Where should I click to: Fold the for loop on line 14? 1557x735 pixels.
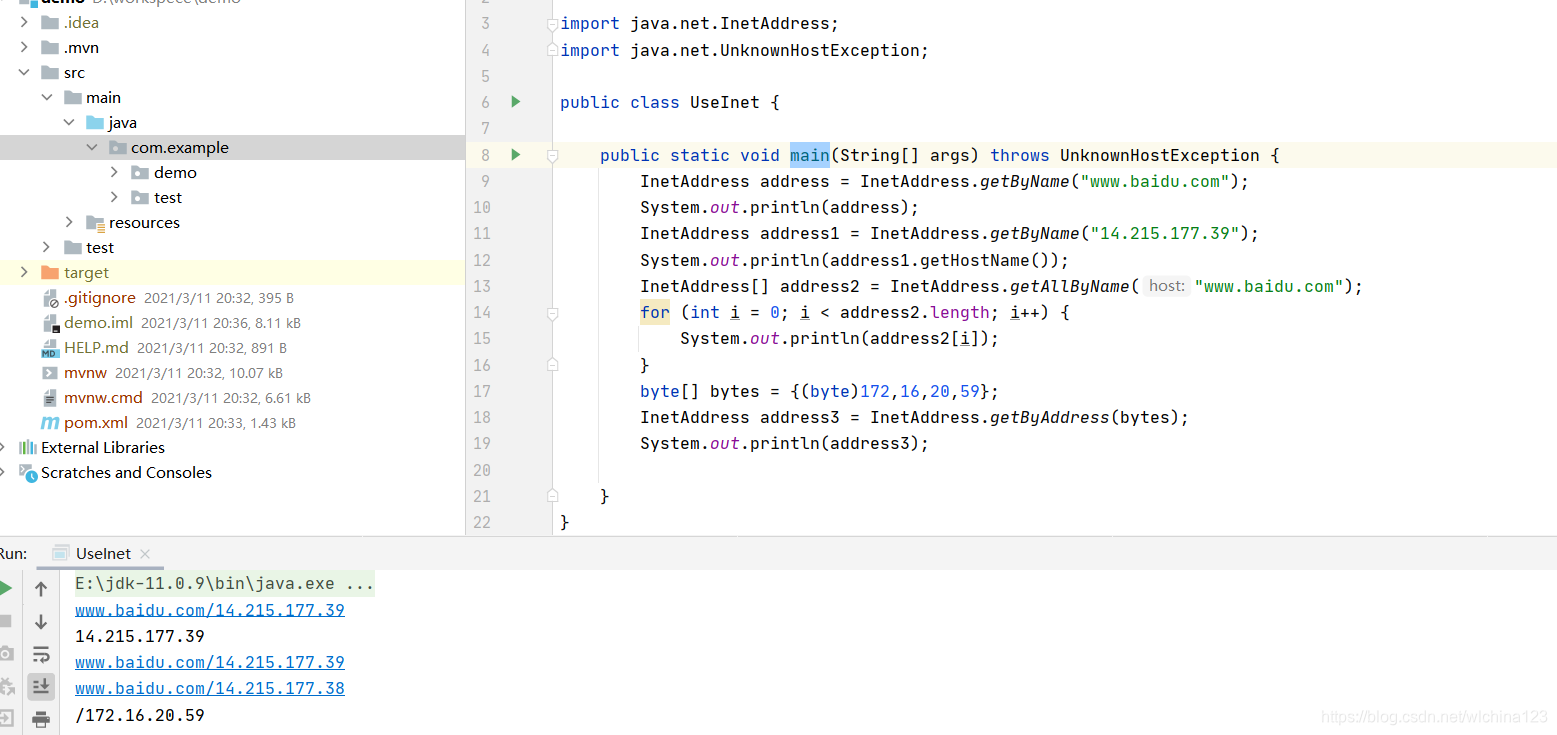click(x=551, y=313)
